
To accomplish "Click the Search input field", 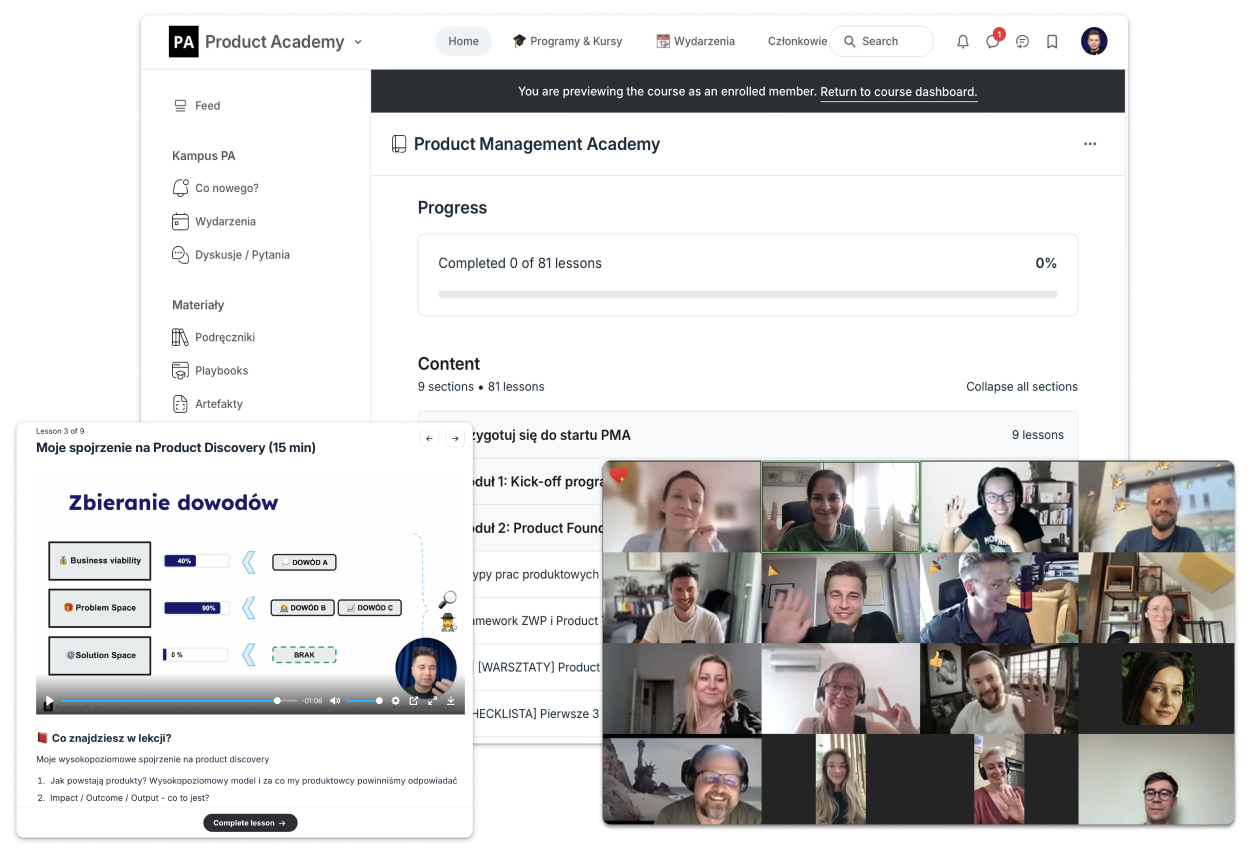I will pos(880,42).
